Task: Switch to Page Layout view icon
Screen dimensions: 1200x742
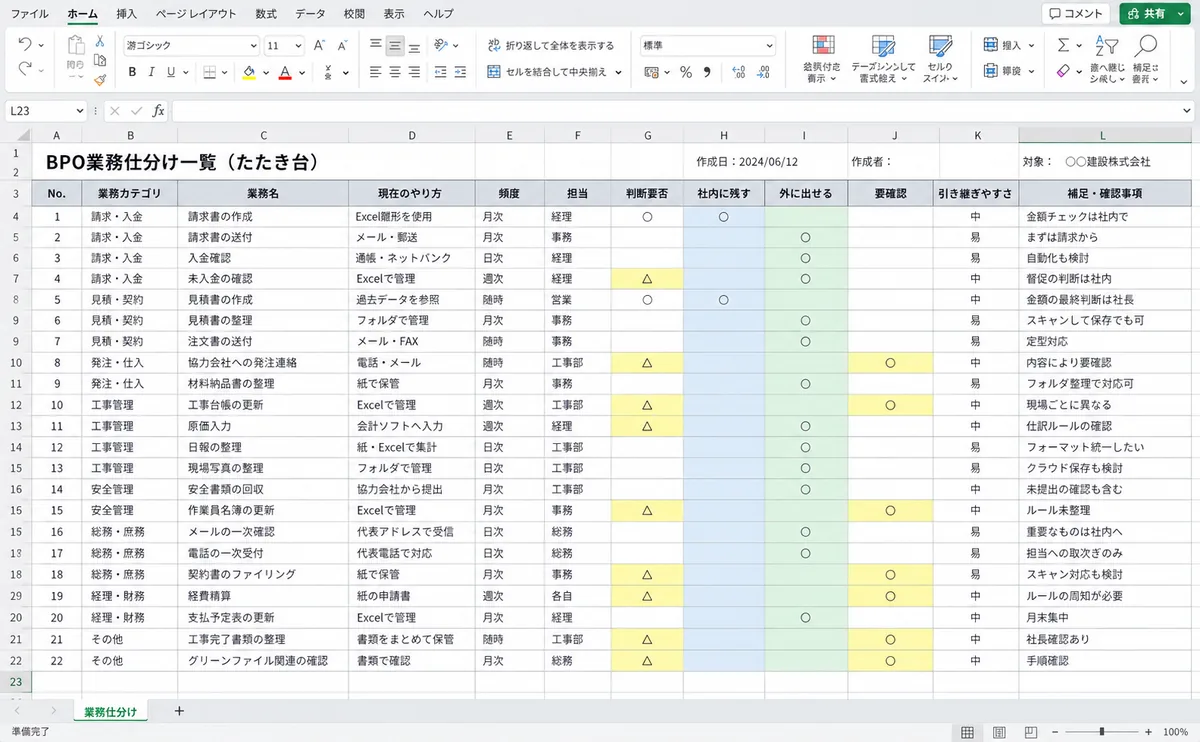Action: tap(1000, 732)
